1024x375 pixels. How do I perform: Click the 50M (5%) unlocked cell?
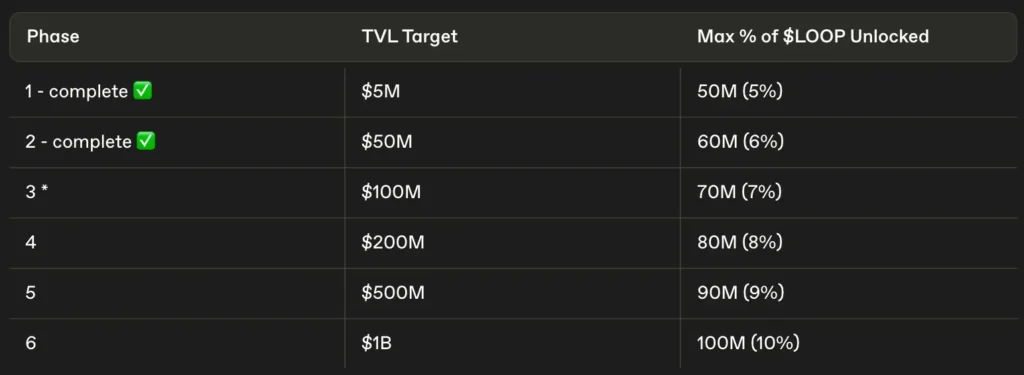coord(848,92)
